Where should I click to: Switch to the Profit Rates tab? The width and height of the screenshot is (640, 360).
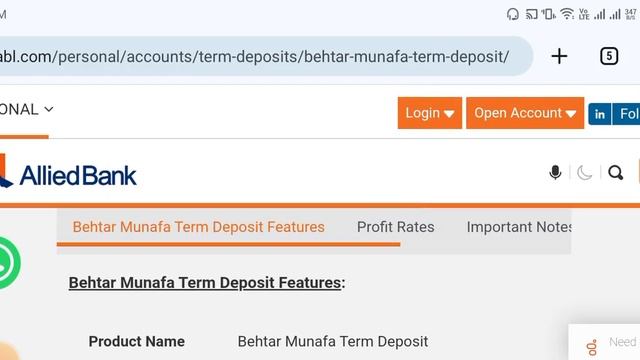click(x=396, y=227)
